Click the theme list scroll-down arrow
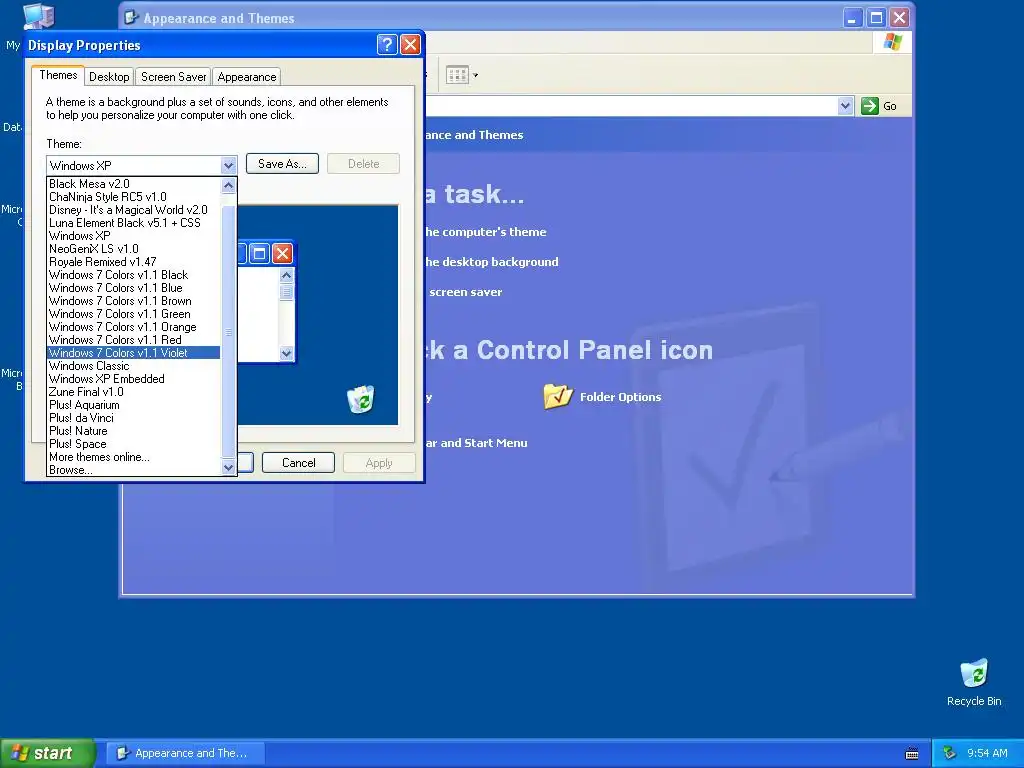 228,468
